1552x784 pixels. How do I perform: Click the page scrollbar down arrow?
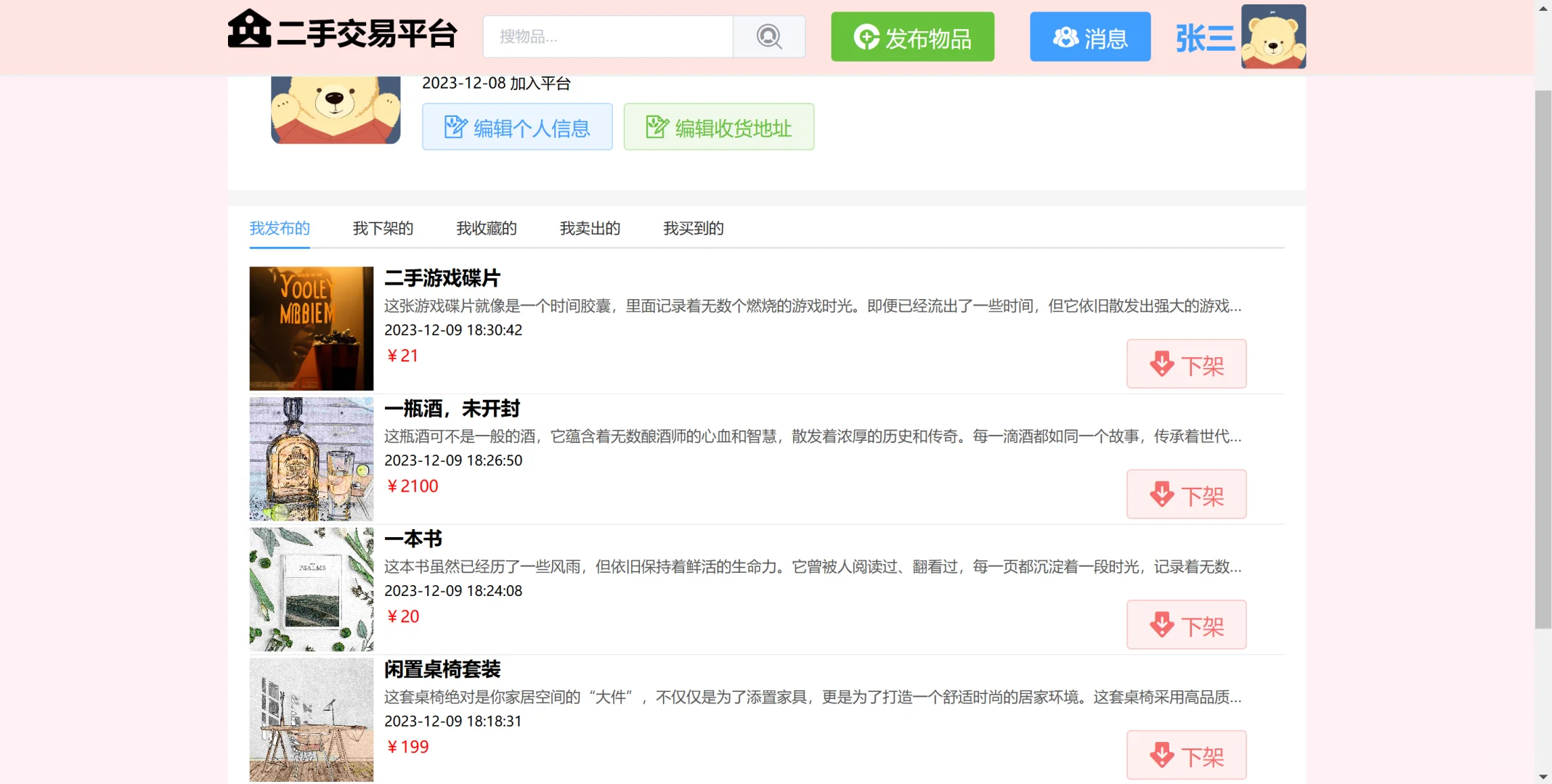click(1541, 776)
